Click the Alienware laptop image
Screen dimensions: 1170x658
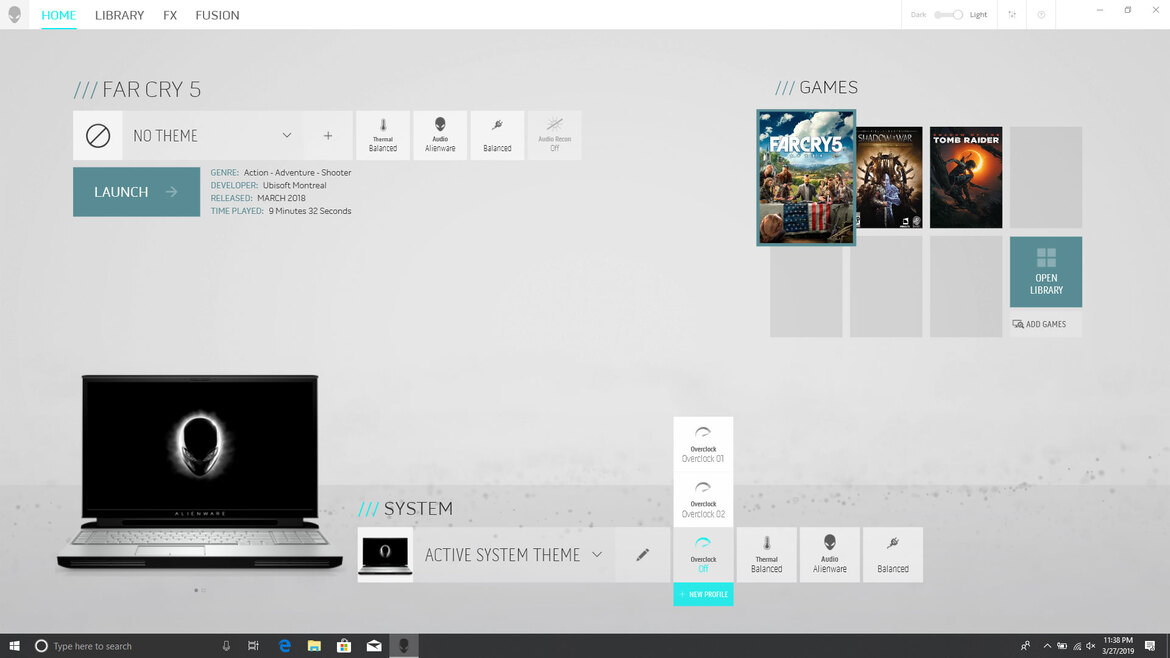[199, 473]
